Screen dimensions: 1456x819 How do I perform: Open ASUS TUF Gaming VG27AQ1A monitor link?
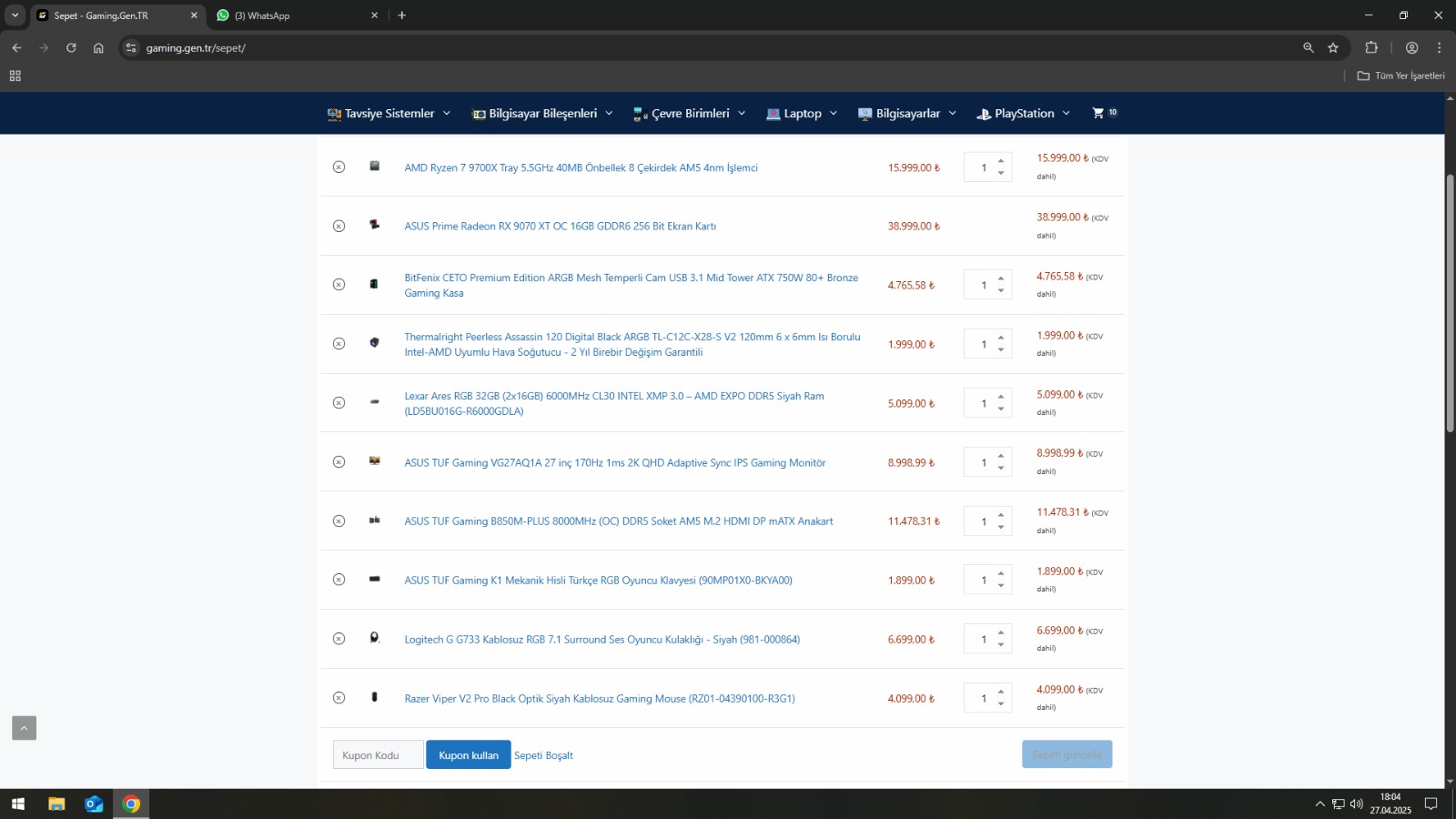coord(615,463)
